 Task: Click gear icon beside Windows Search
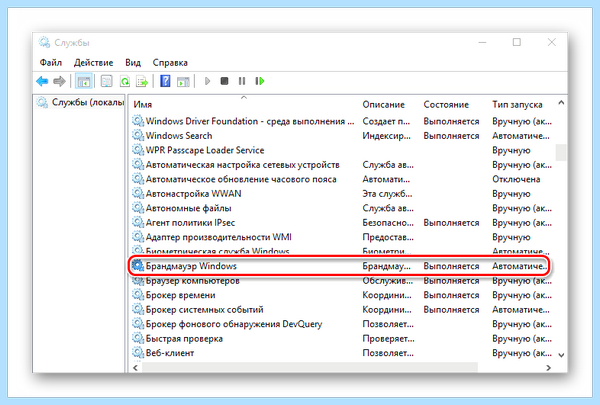pos(138,136)
